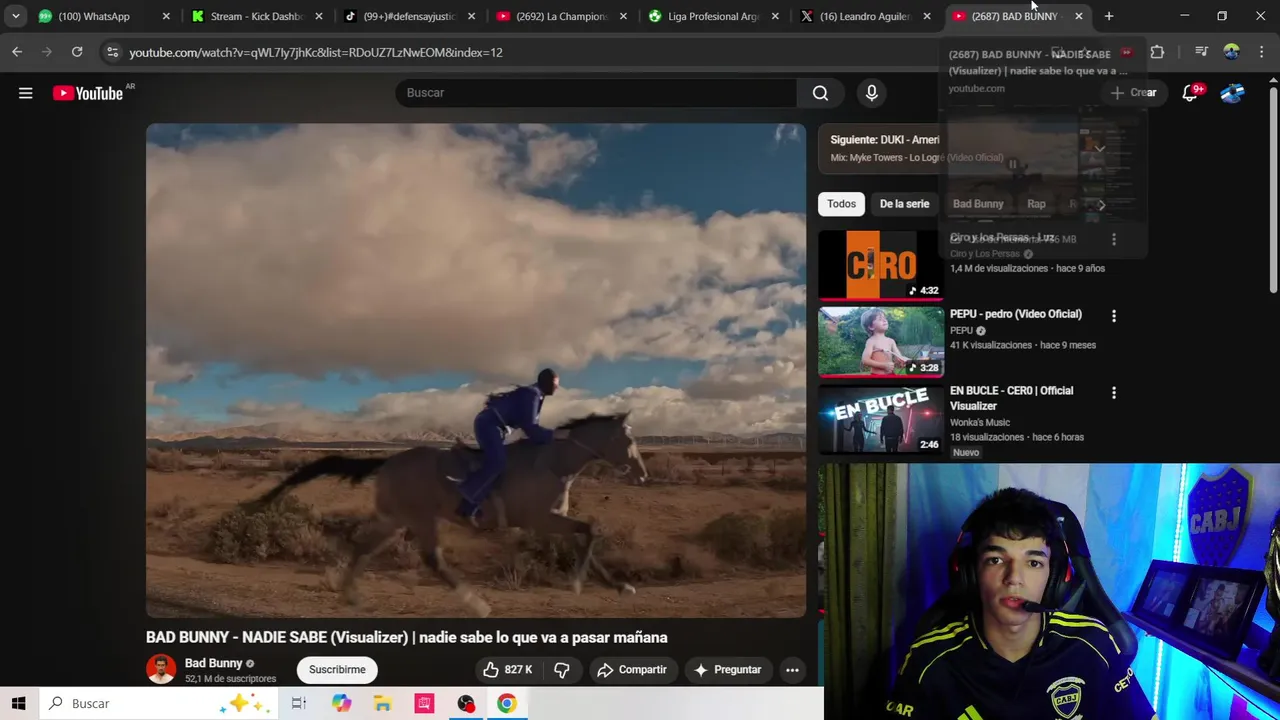The image size is (1280, 720).
Task: Open the YouTube account avatar menu
Action: [1233, 93]
